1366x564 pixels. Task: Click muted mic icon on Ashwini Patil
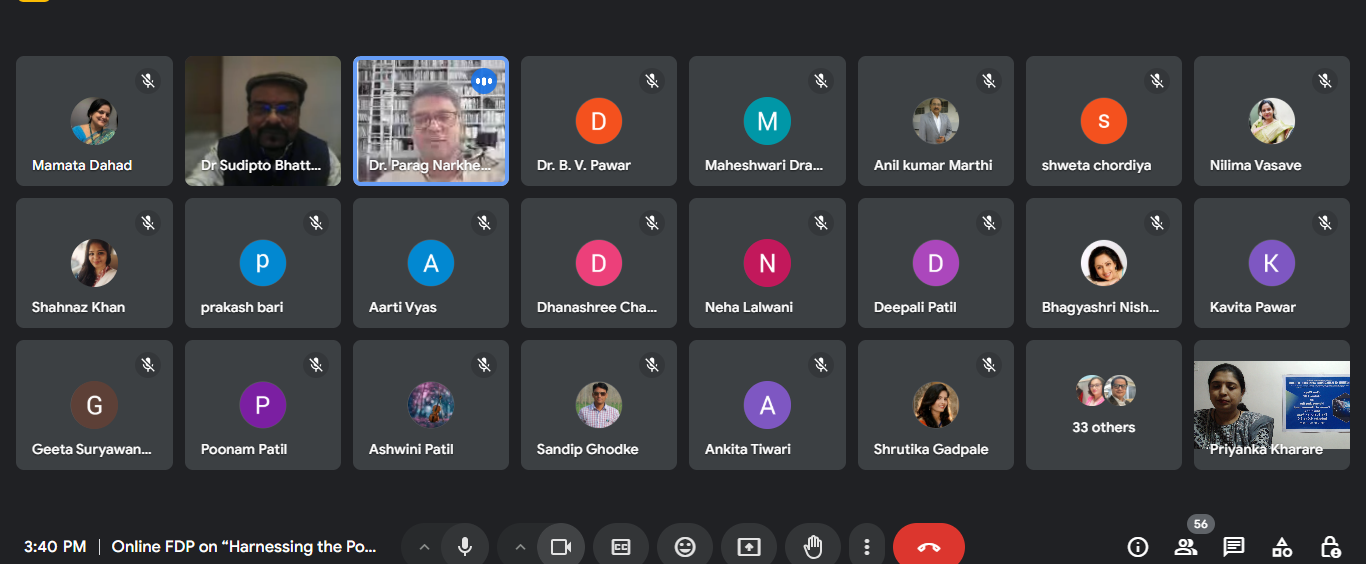[x=484, y=365]
